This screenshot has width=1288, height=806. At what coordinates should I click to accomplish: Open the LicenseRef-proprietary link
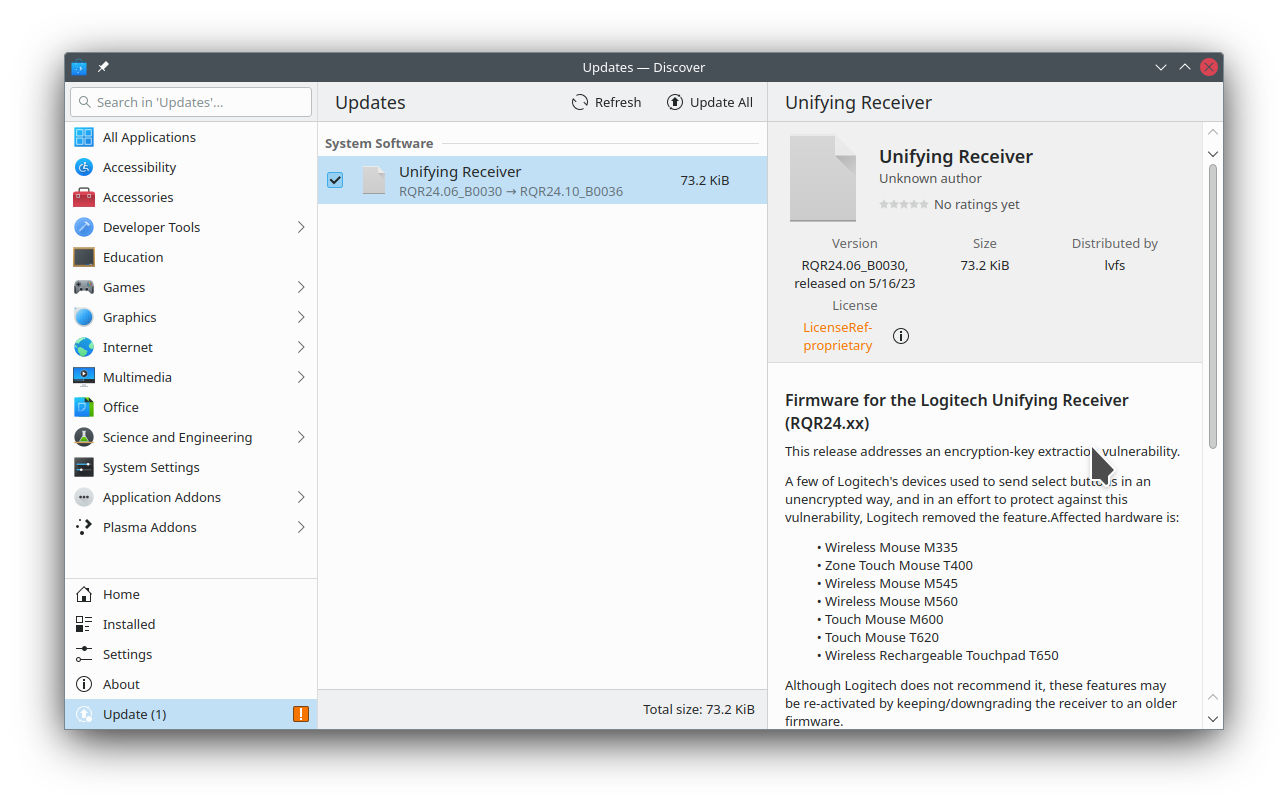838,336
